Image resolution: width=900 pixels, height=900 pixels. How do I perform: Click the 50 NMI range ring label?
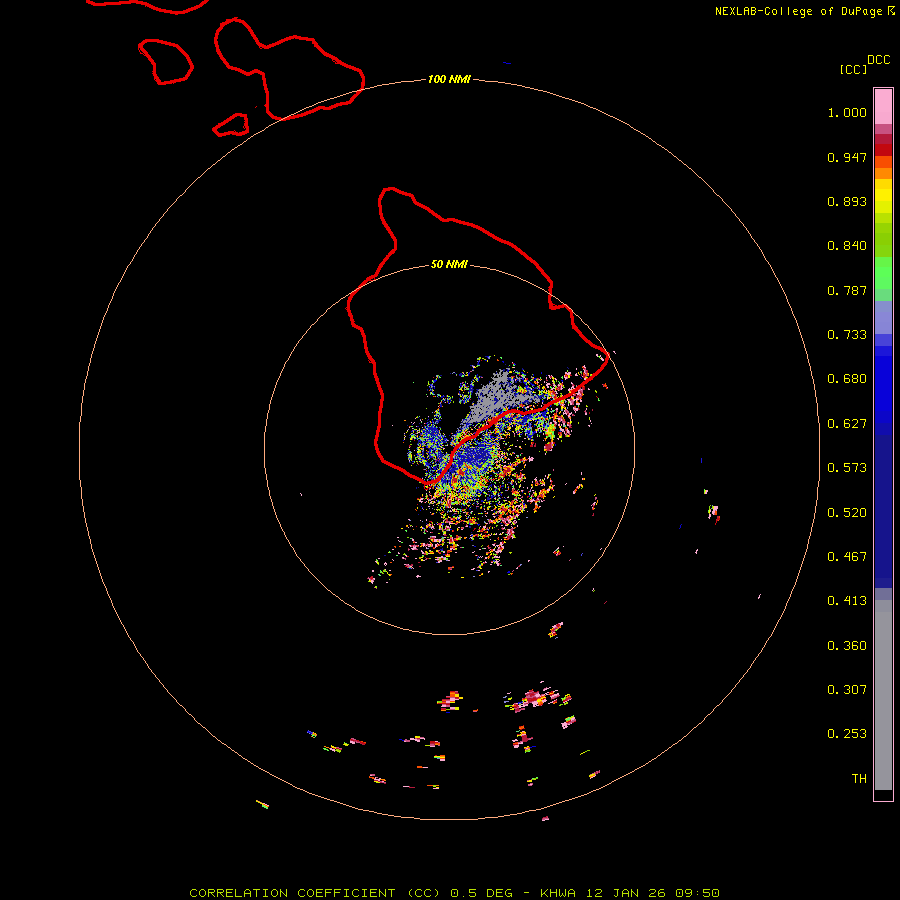[x=449, y=264]
